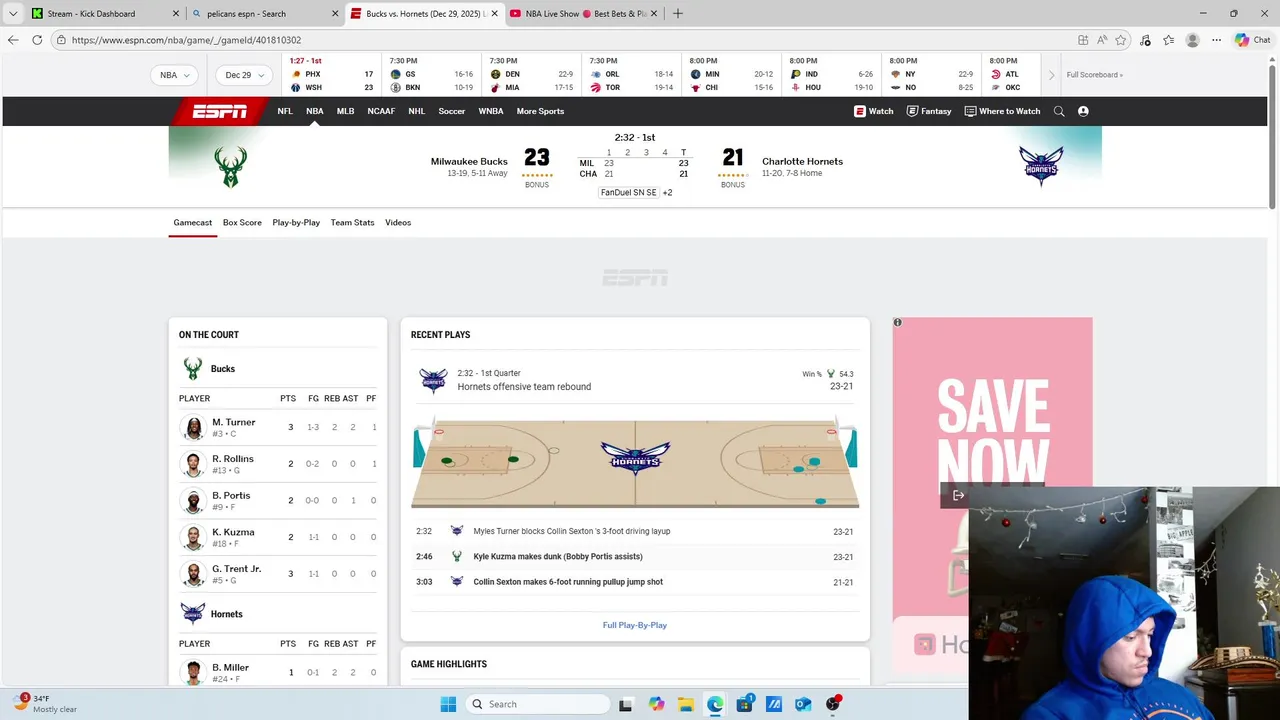The height and width of the screenshot is (720, 1280).
Task: Click the Charlotte Hornets logo in the game header
Action: pyautogui.click(x=1041, y=167)
